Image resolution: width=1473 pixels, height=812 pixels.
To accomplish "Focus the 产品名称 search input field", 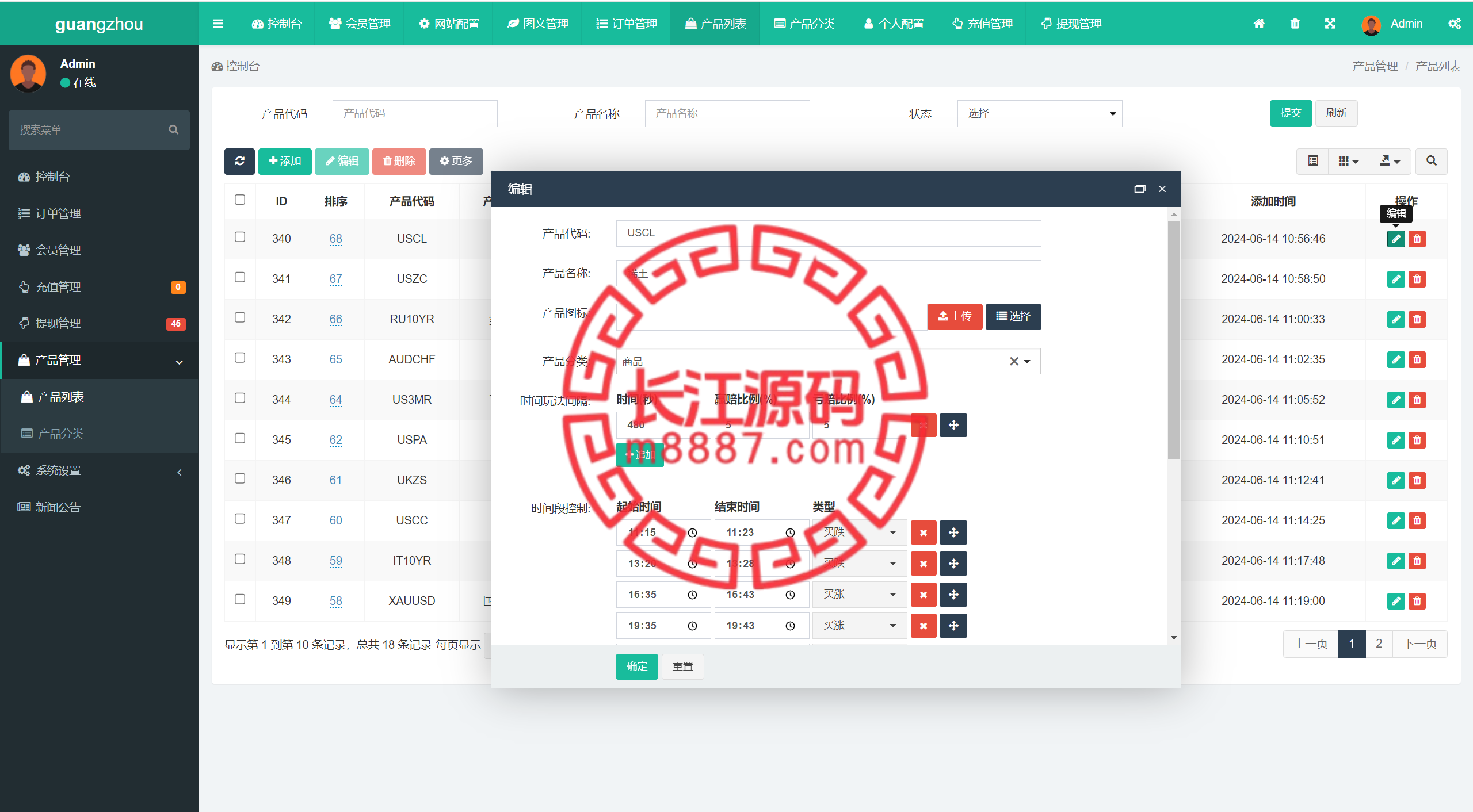I will [x=727, y=113].
